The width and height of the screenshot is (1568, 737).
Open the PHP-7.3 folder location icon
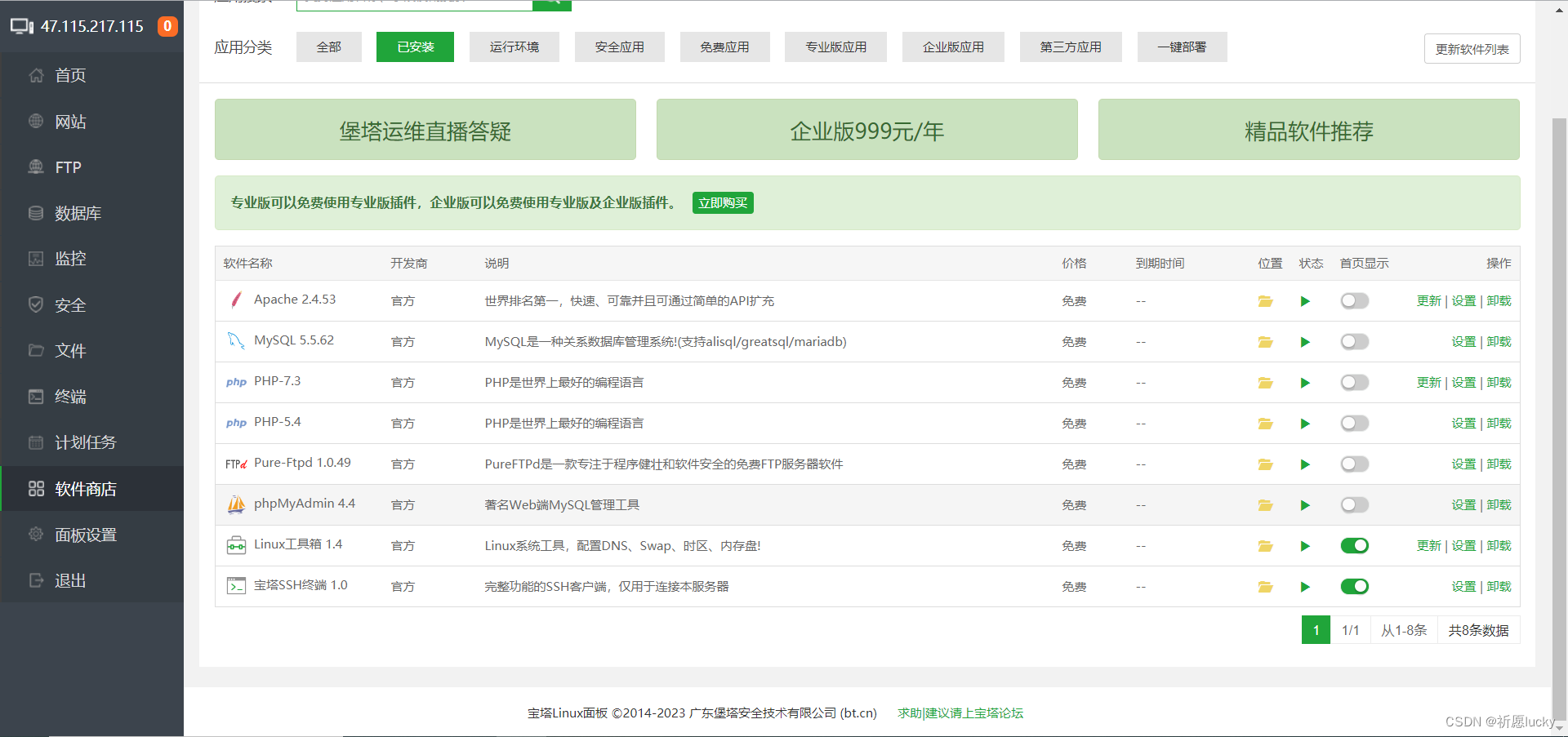tap(1265, 383)
